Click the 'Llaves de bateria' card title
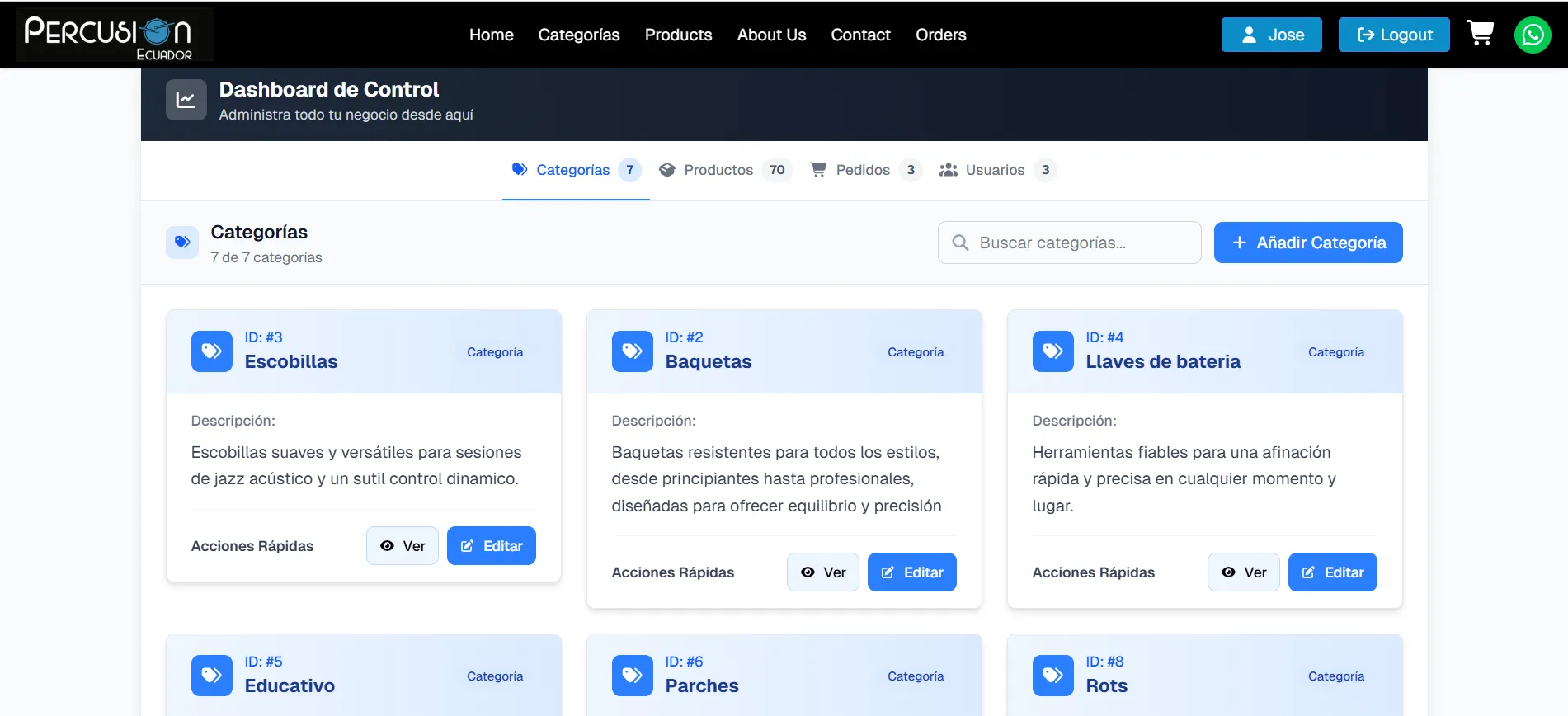This screenshot has width=1568, height=716. 1163,361
